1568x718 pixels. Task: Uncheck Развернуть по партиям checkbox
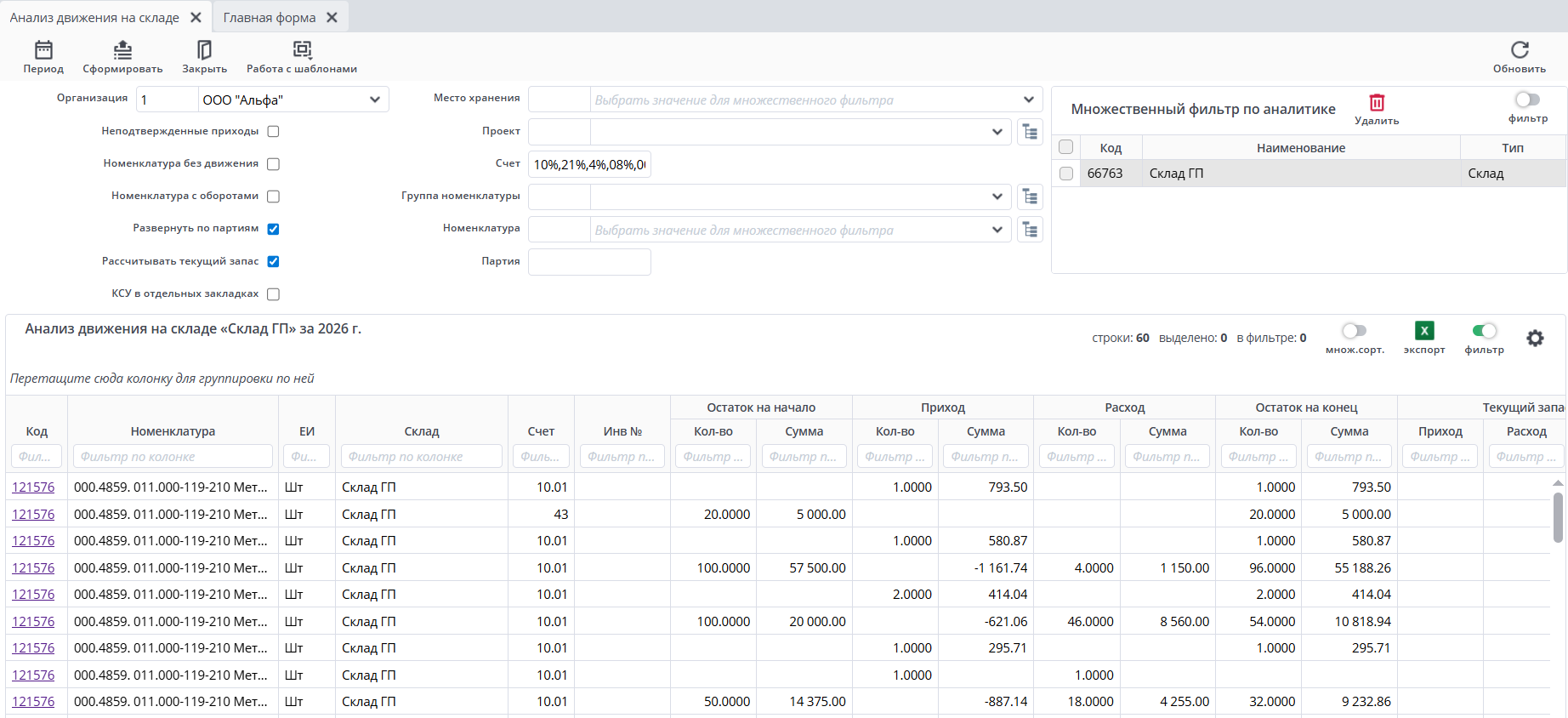(x=273, y=229)
